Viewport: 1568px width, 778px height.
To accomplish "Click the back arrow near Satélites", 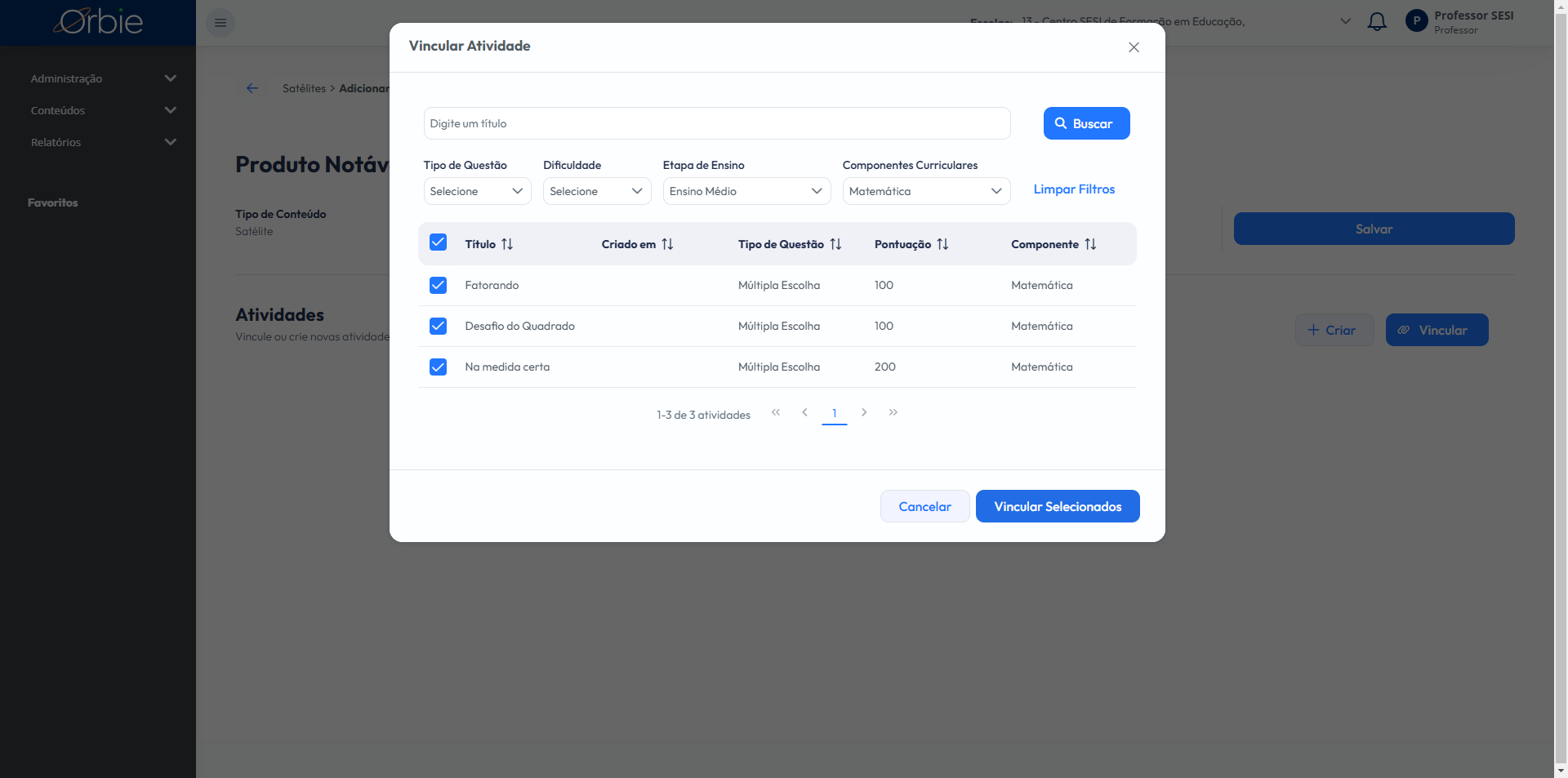I will tap(252, 88).
